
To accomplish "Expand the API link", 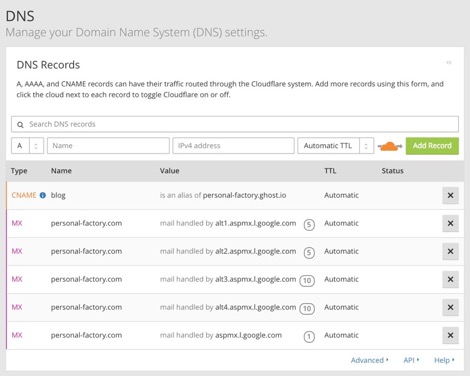I will click(411, 360).
